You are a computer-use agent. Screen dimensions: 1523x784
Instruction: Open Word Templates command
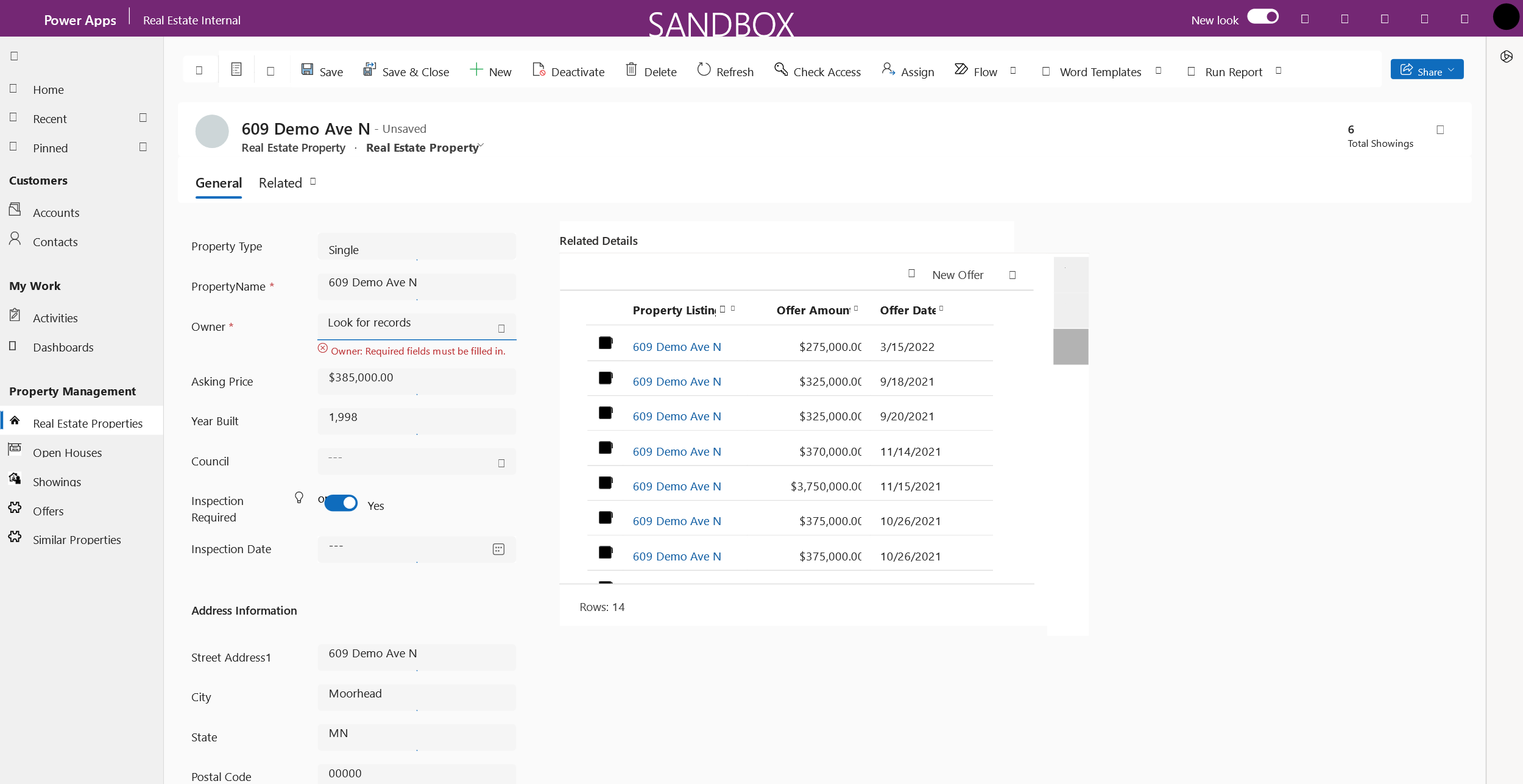[x=1092, y=71]
